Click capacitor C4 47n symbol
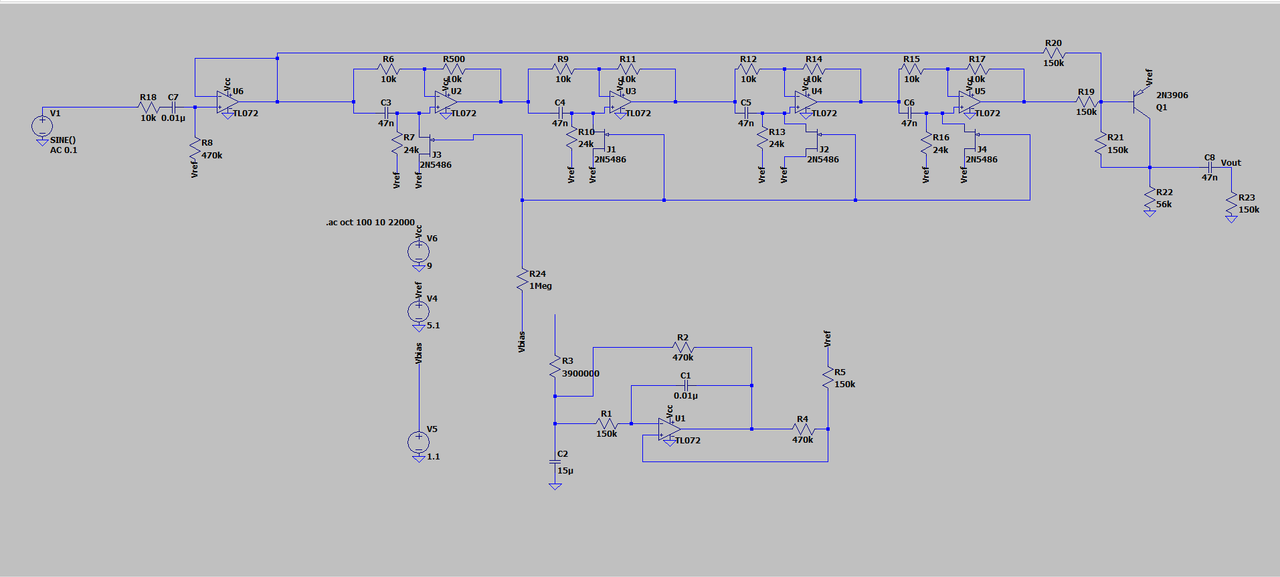Viewport: 1280px width, 577px height. (x=560, y=112)
